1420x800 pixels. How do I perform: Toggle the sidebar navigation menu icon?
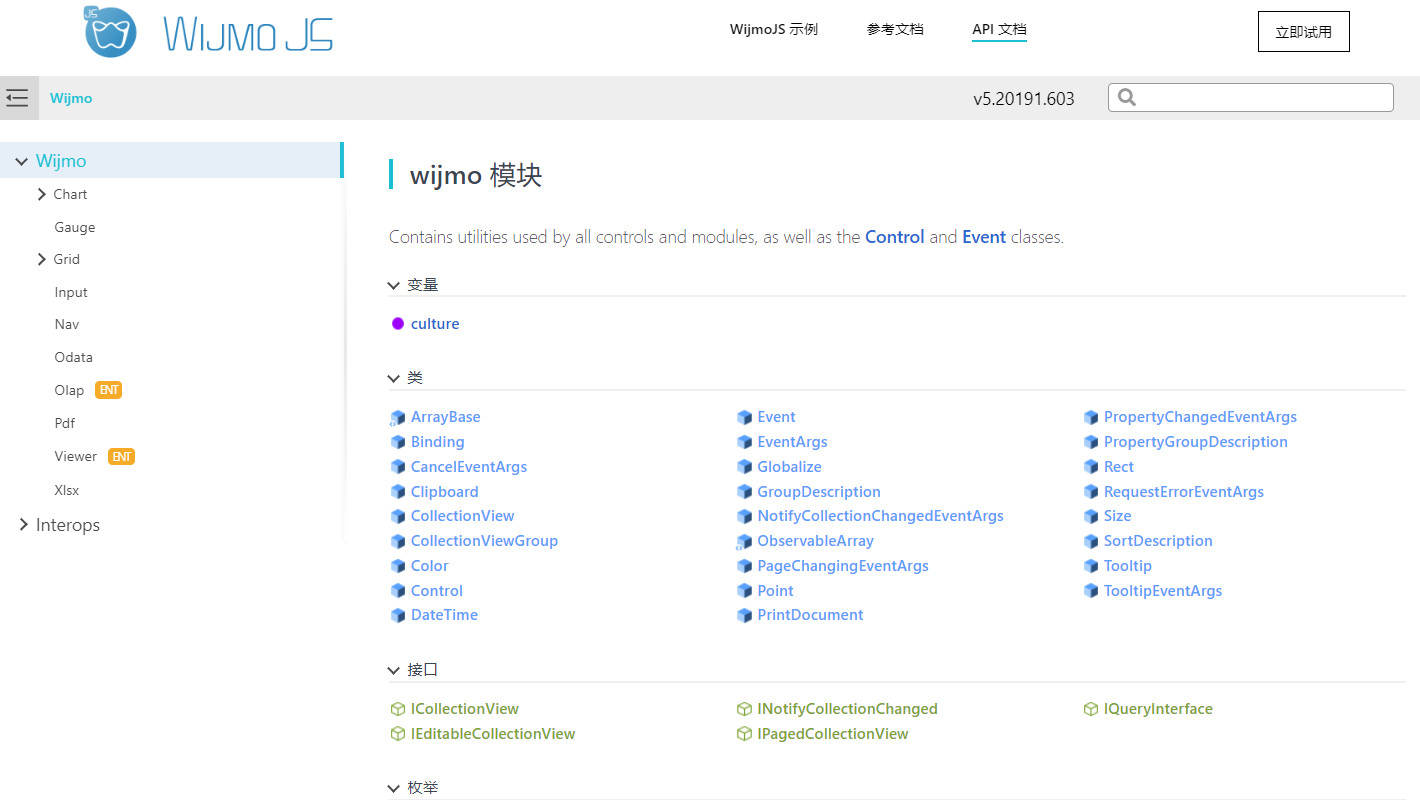tap(17, 98)
